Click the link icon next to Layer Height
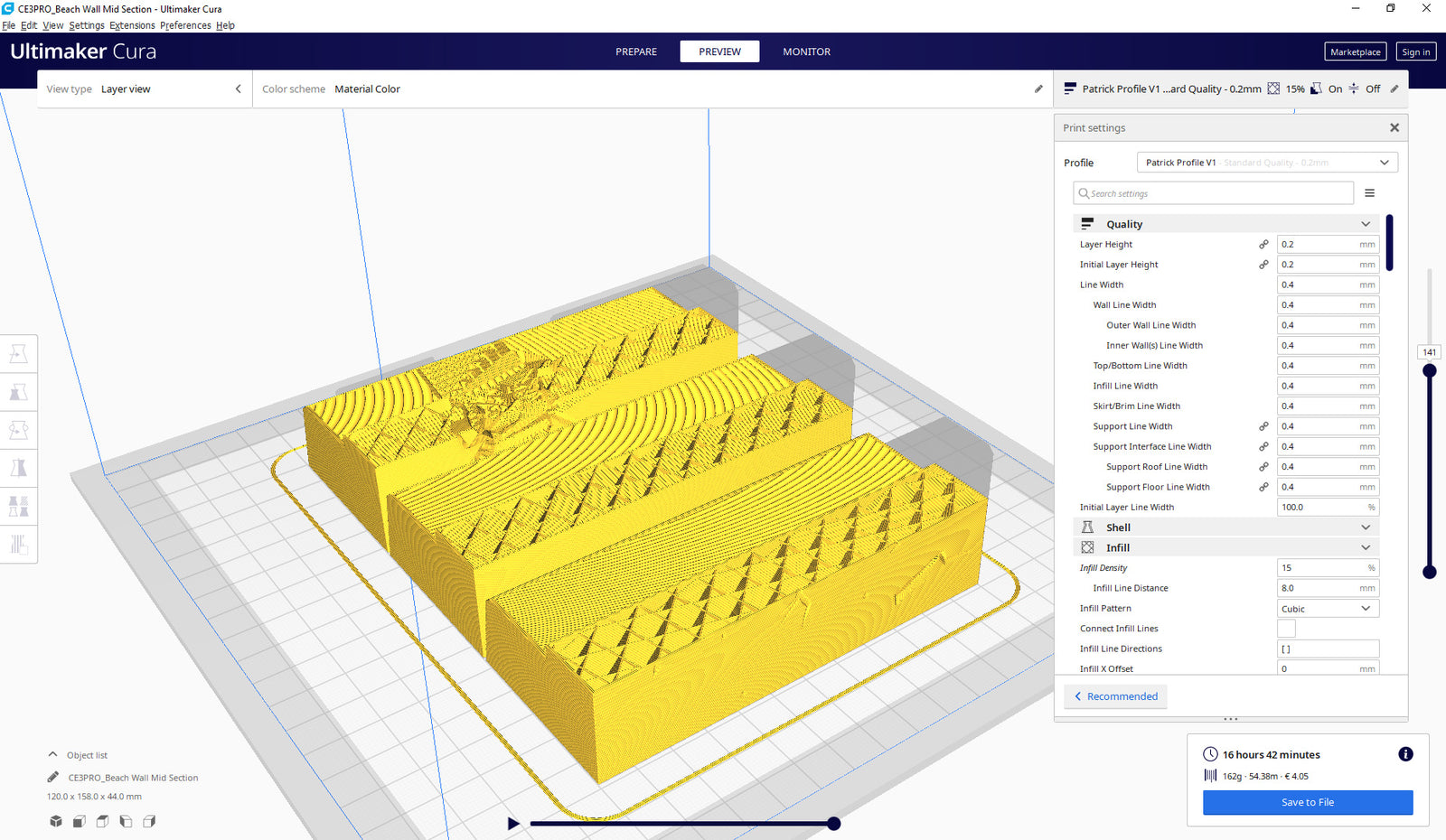Screen dimensions: 1446x840 (1263, 244)
